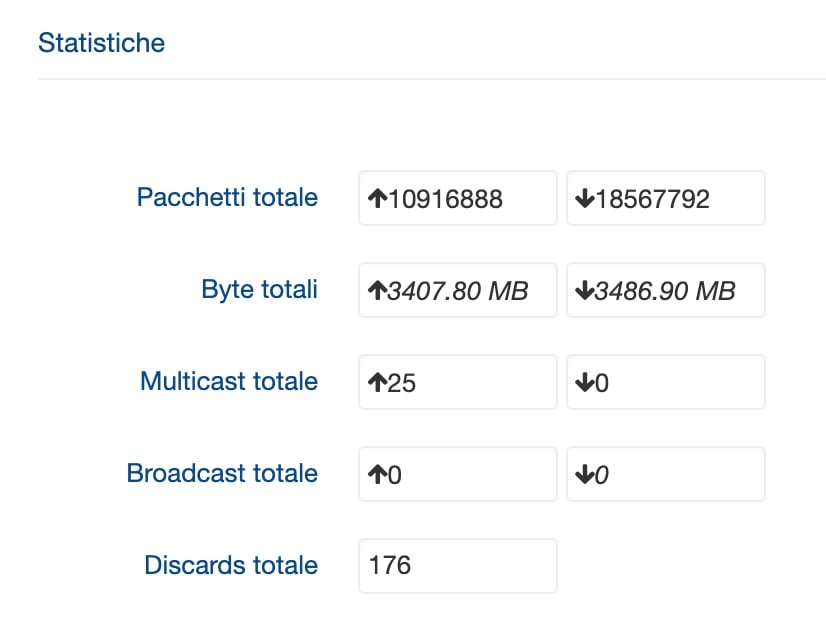This screenshot has height=636, width=826.
Task: Focus the Discards totale field showing 176
Action: coord(457,566)
